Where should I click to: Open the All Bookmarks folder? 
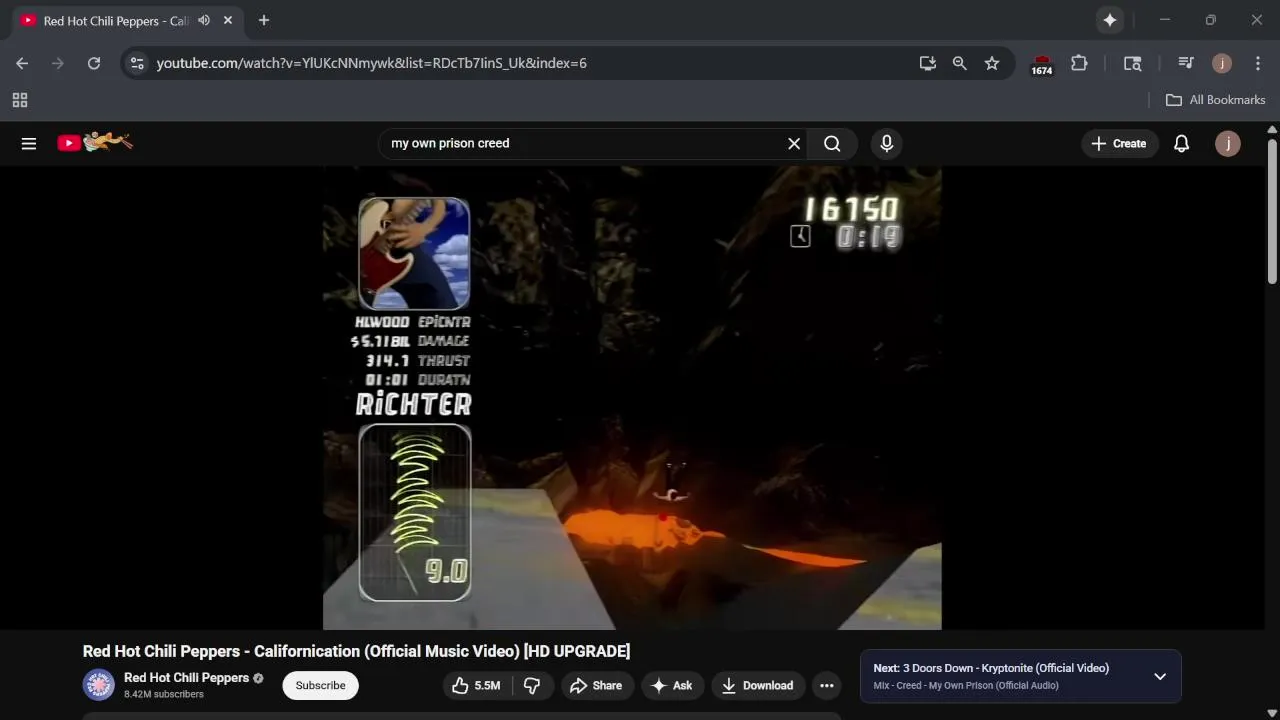click(x=1216, y=100)
